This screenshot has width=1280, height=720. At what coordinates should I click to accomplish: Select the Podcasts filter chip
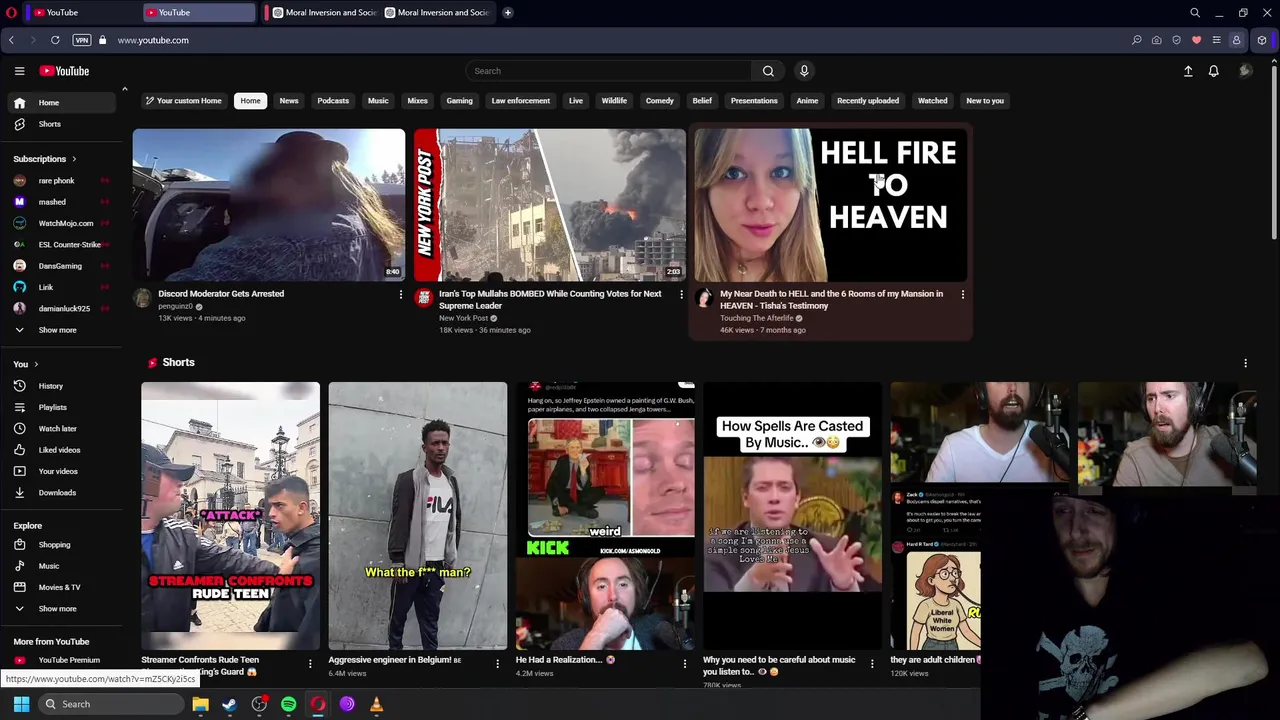click(x=333, y=101)
